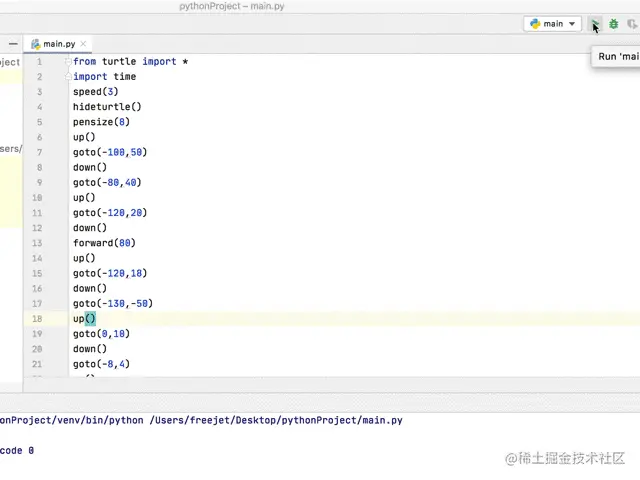Screen dimensions: 640x480
Task: Click the highlighted up() on line 18
Action: click(x=84, y=318)
